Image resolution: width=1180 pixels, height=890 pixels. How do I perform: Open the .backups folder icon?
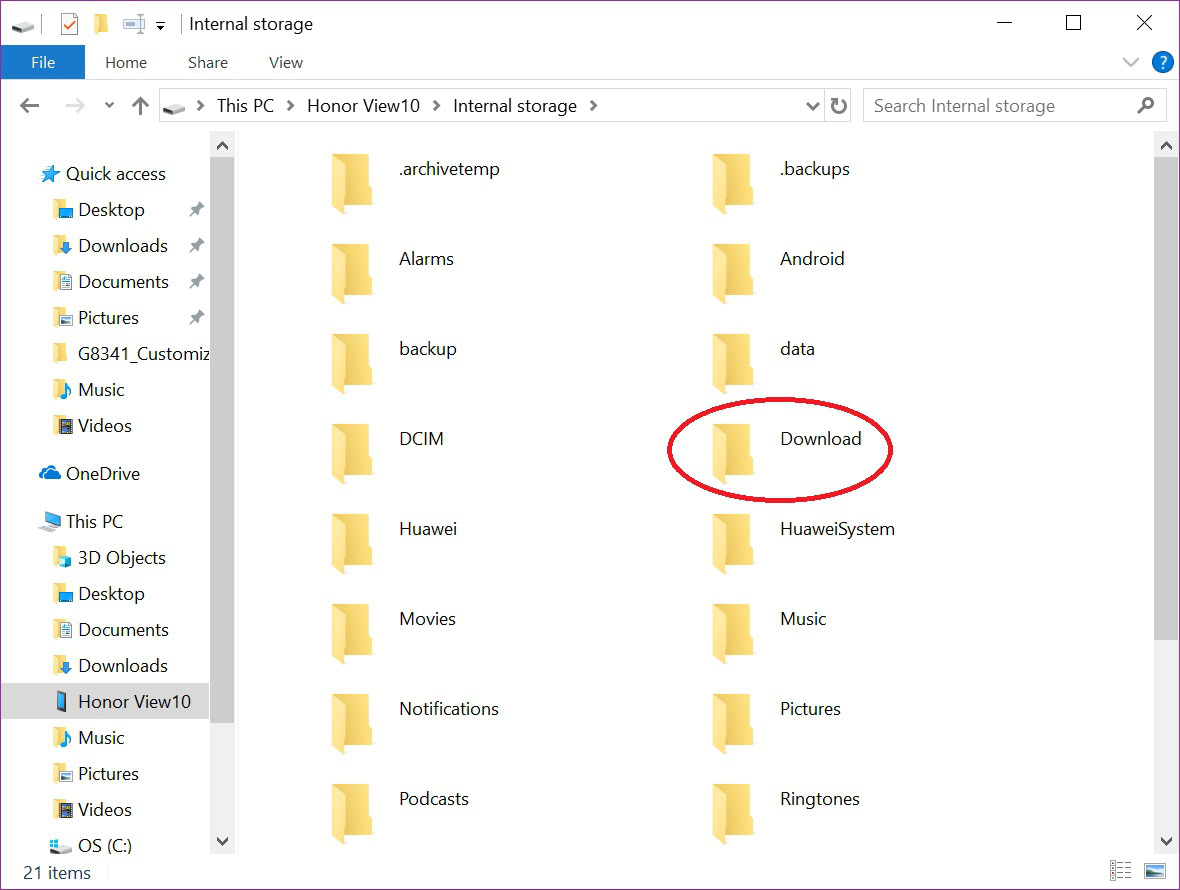(733, 183)
